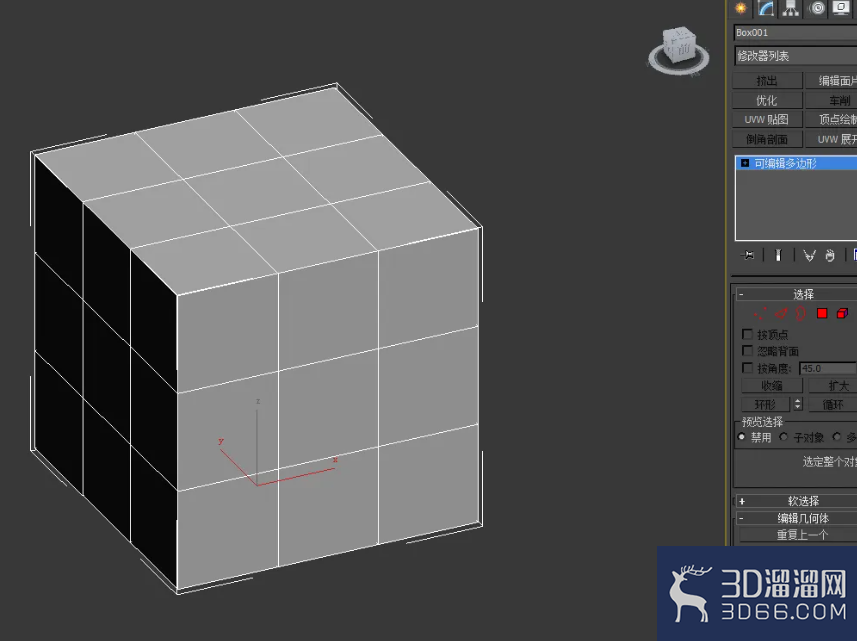Click the ViewCube navigation widget
Viewport: 857px width, 641px height.
coord(679,50)
